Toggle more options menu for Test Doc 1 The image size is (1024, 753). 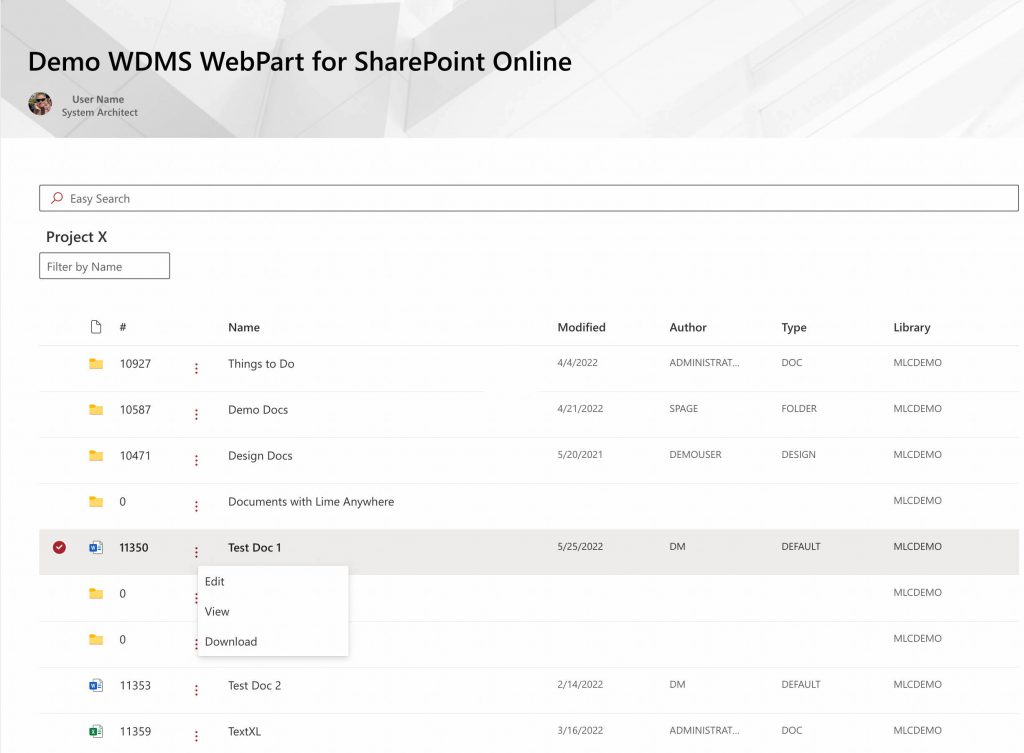(196, 553)
